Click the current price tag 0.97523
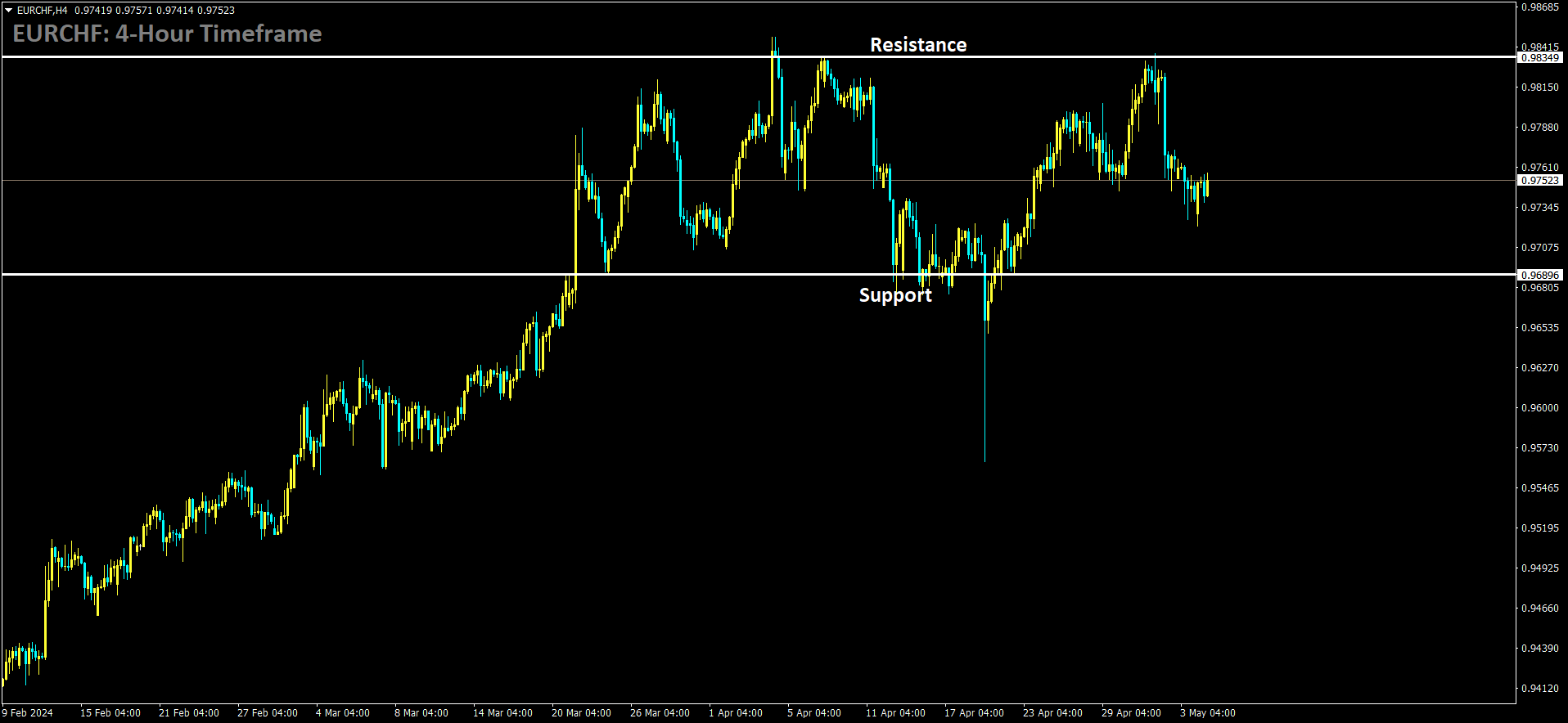Screen dimensions: 1568x723 coord(1540,181)
